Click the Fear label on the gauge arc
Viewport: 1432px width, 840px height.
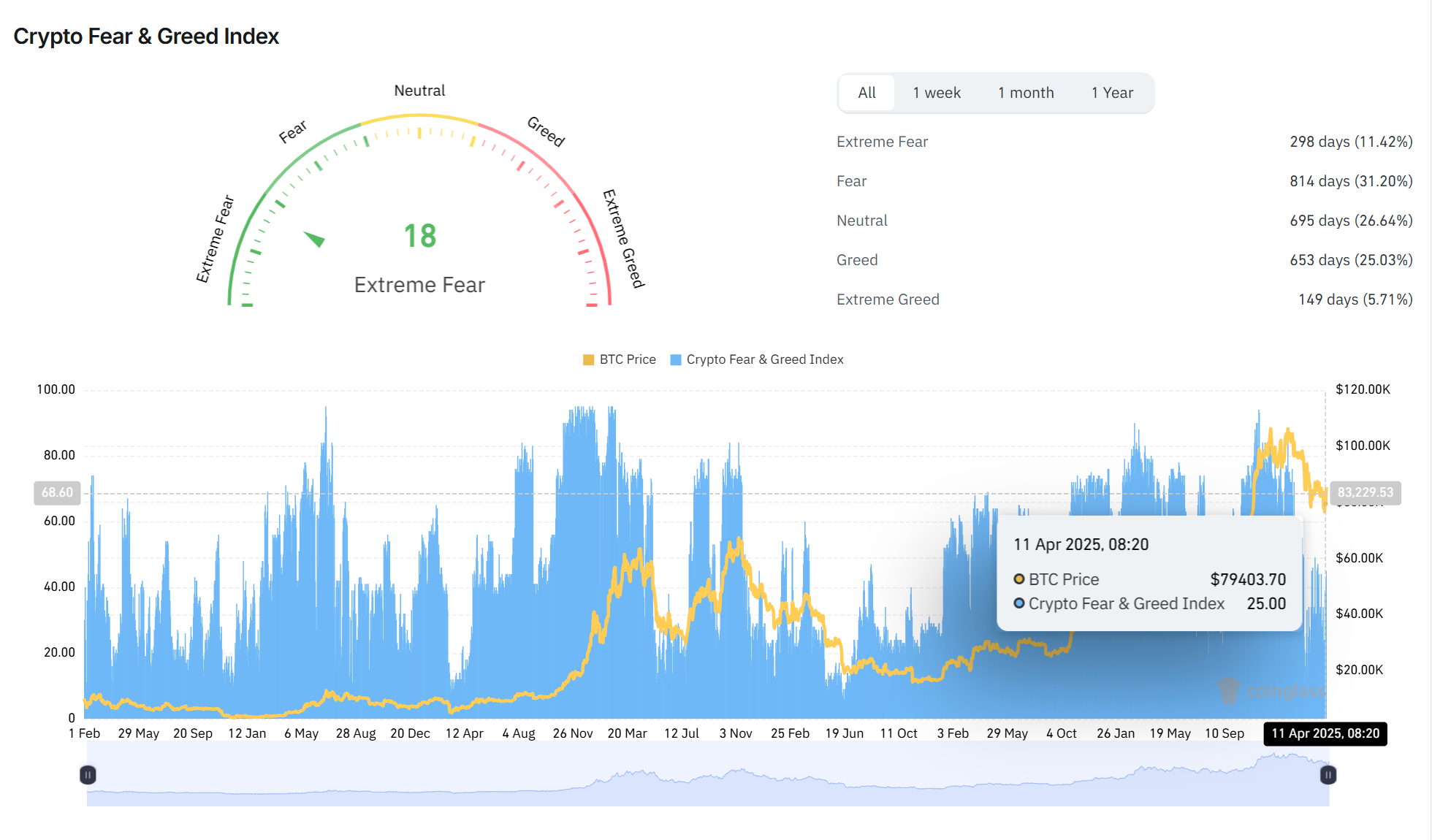click(293, 131)
